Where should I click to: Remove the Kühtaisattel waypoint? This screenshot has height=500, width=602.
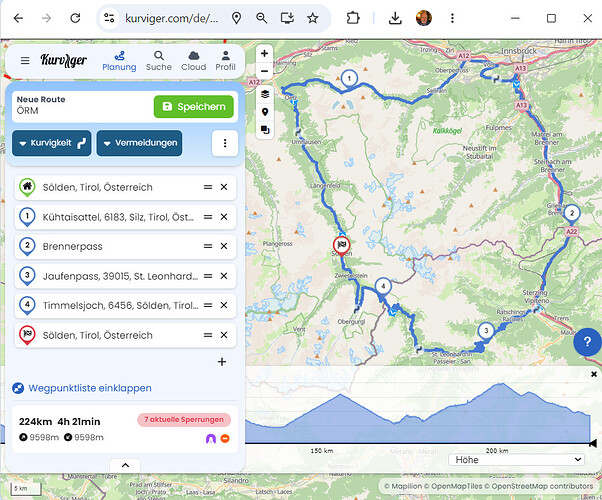(224, 217)
